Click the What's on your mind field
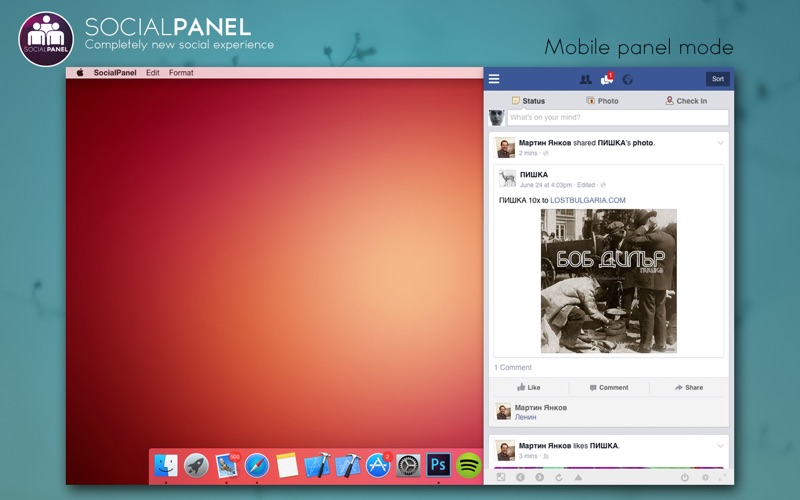800x500 pixels. pos(617,117)
